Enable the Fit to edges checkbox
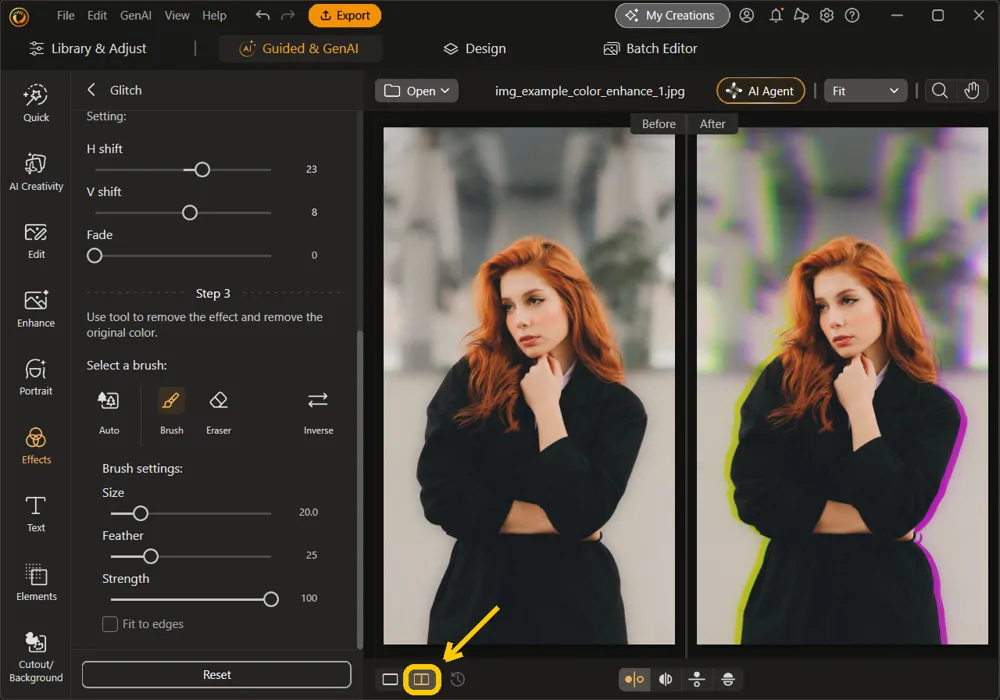The image size is (1000, 700). [110, 624]
